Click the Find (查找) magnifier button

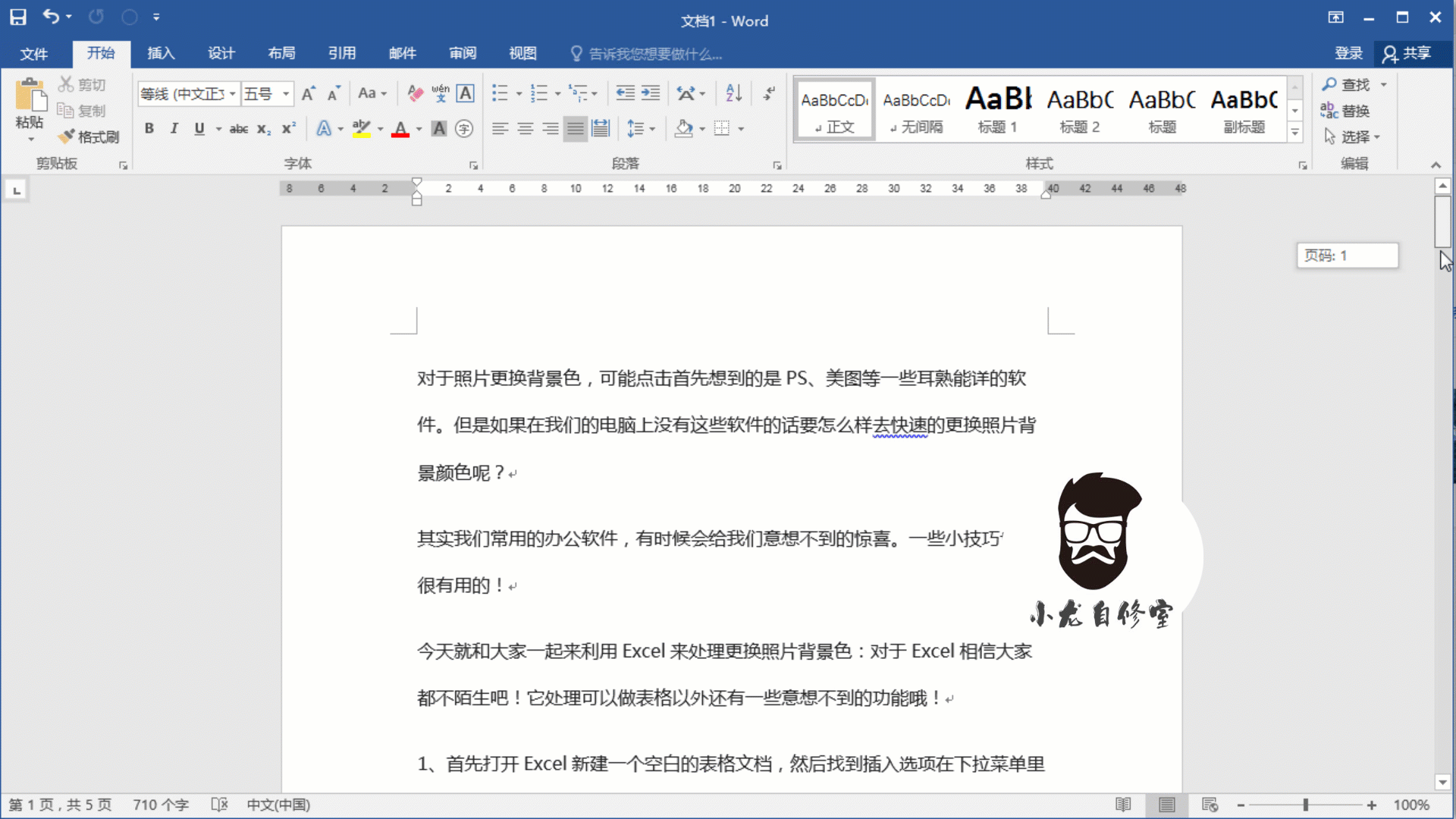[1346, 85]
